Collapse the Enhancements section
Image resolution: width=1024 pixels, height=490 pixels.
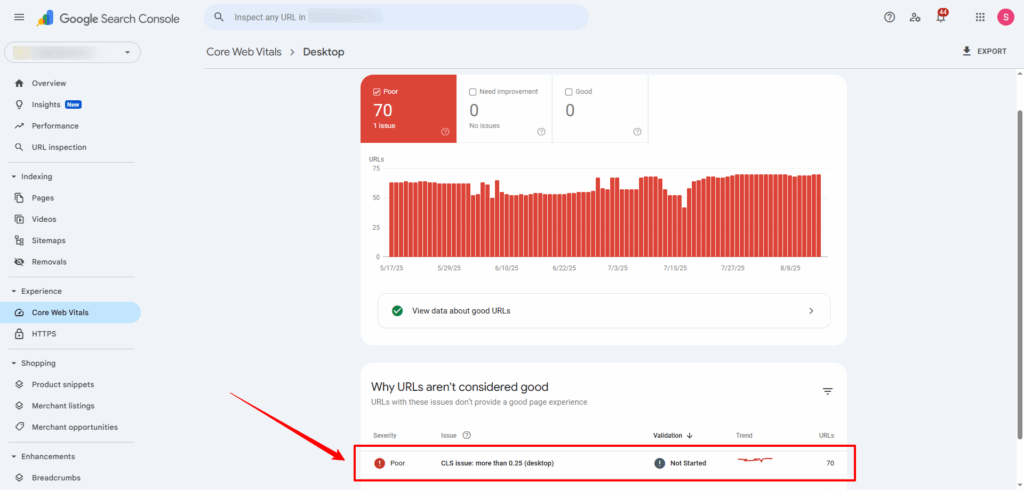coord(14,457)
